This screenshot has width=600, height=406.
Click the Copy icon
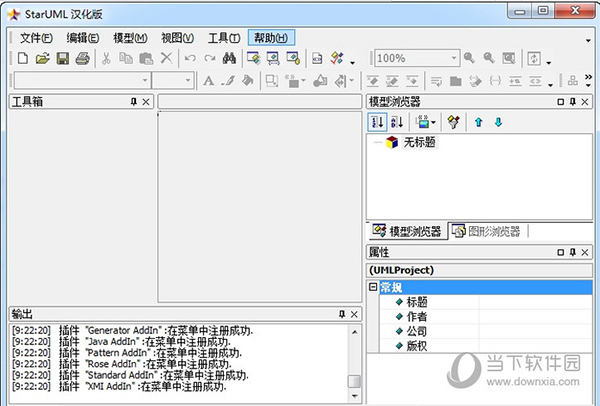(x=126, y=59)
